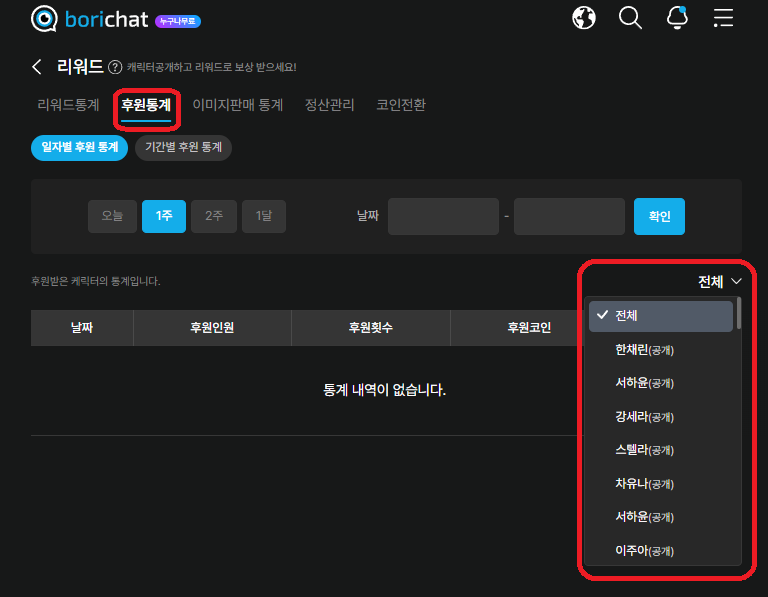768x597 pixels.
Task: Choose 스텔라 from the character list
Action: click(x=644, y=450)
